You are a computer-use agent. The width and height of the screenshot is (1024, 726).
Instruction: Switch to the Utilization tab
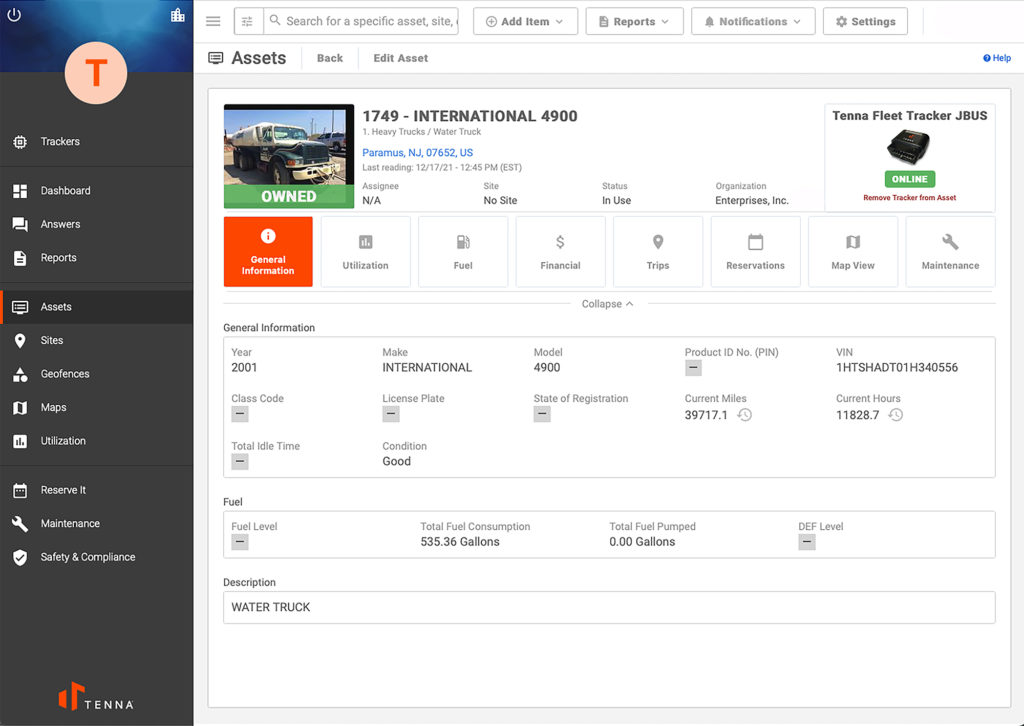click(x=365, y=252)
